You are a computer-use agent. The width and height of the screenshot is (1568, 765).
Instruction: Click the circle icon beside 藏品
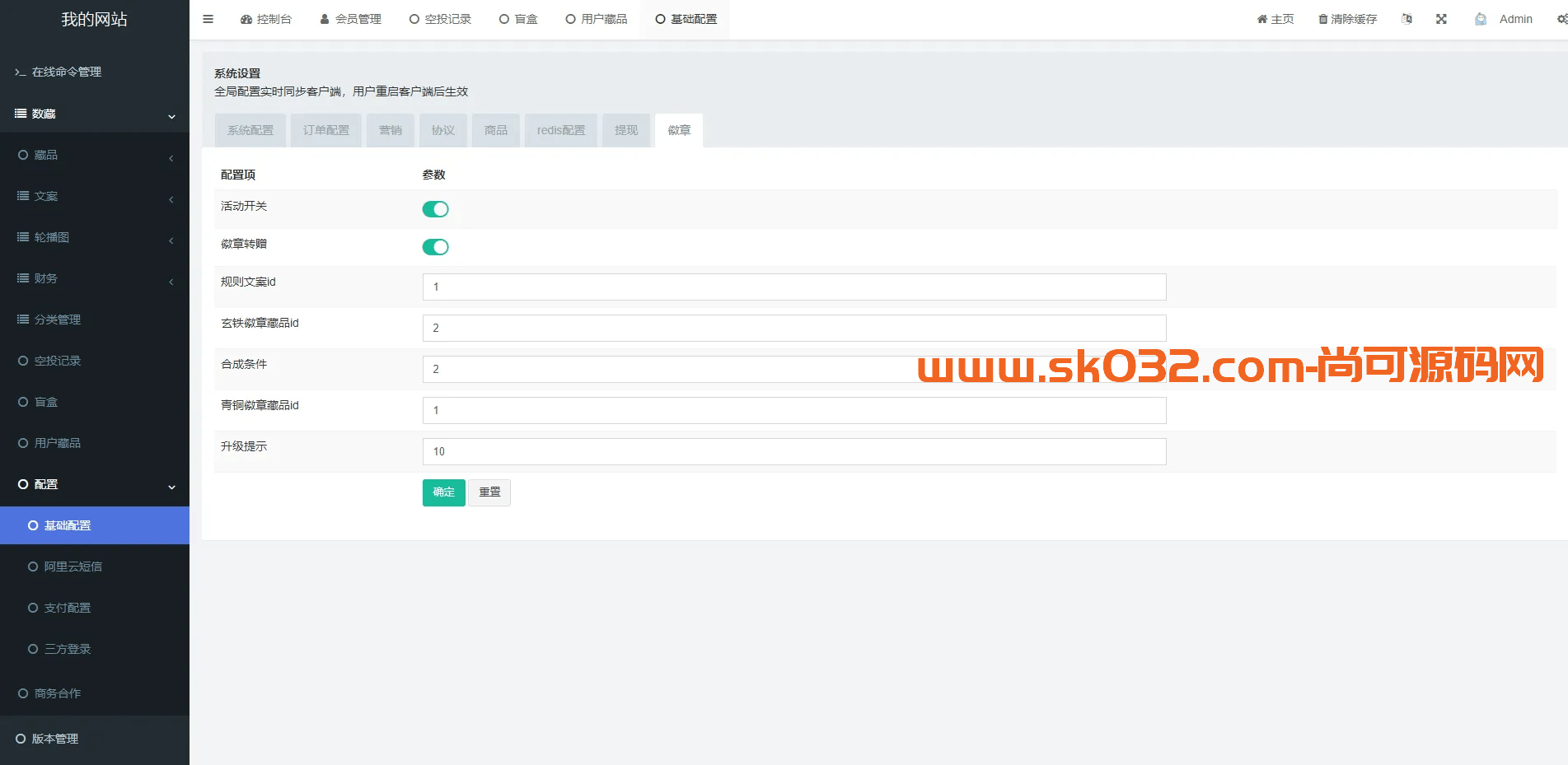tap(23, 155)
